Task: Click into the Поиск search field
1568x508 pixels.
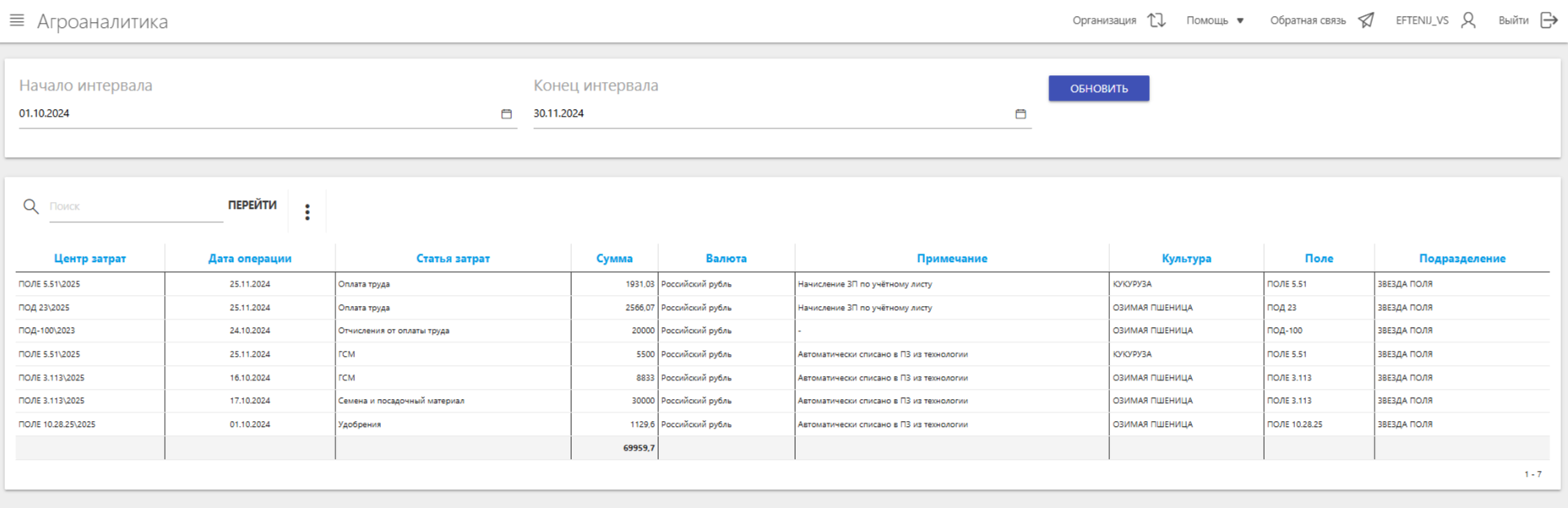Action: tap(135, 206)
